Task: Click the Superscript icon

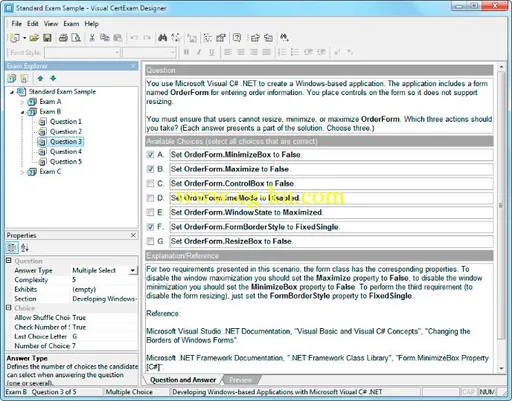Action: coord(337,52)
